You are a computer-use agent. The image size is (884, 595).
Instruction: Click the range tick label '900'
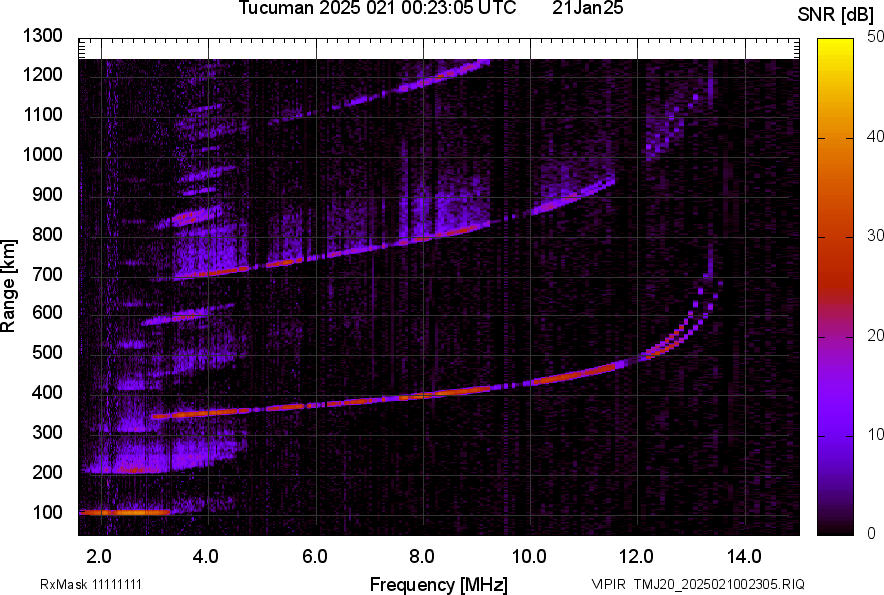47,195
